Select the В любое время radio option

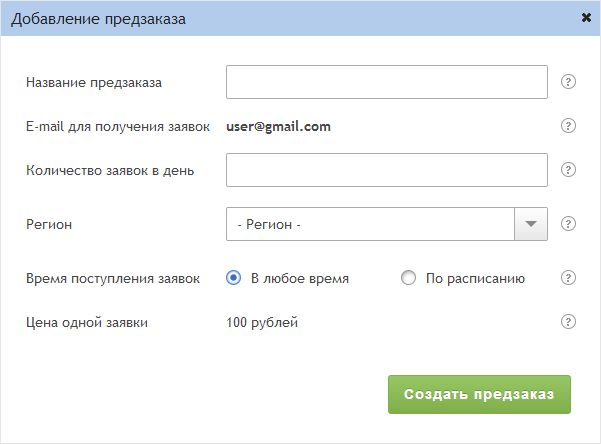pyautogui.click(x=234, y=279)
